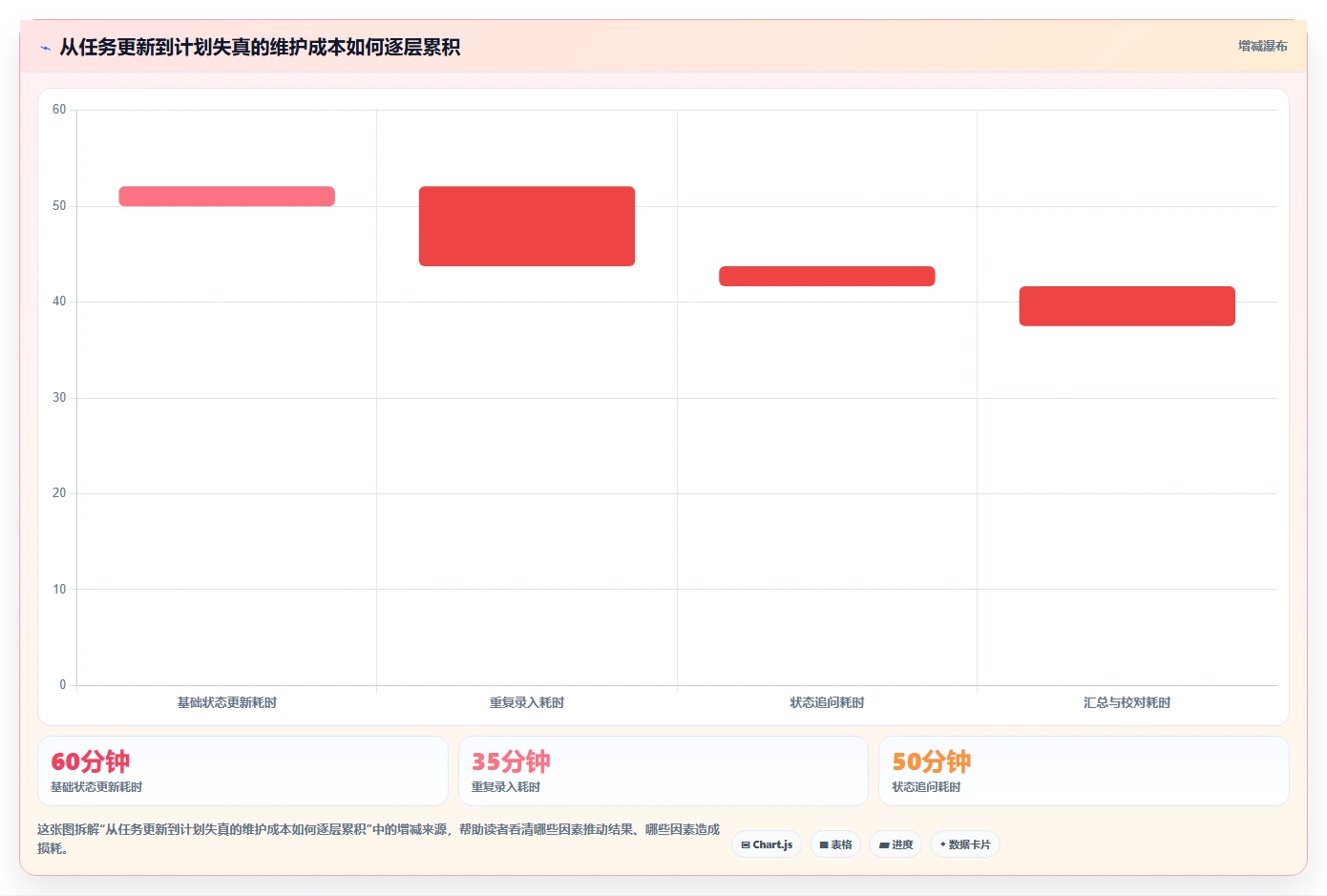Click the 表格 chip
This screenshot has height=896, width=1327.
click(835, 844)
